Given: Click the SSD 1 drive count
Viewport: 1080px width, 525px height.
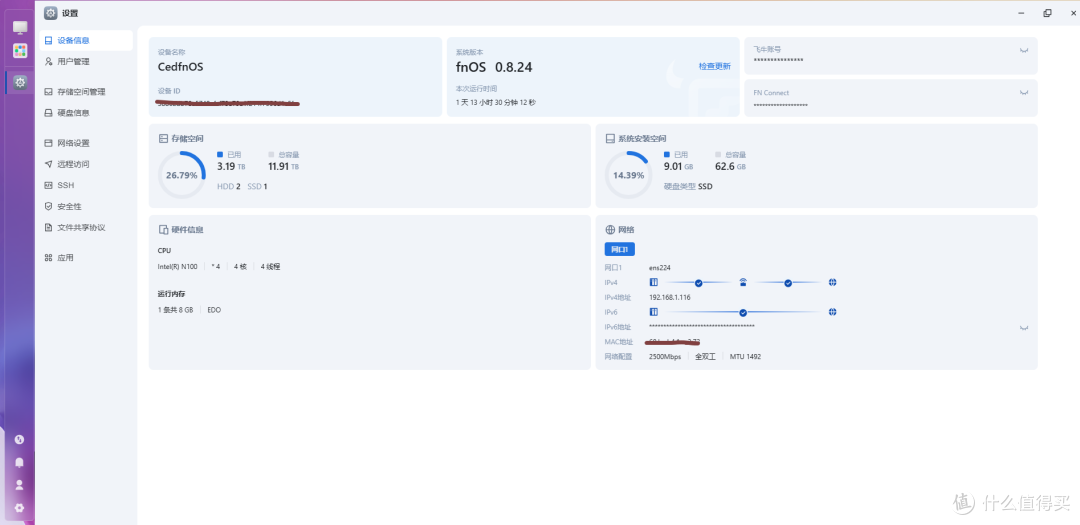Looking at the screenshot, I should pos(257,186).
